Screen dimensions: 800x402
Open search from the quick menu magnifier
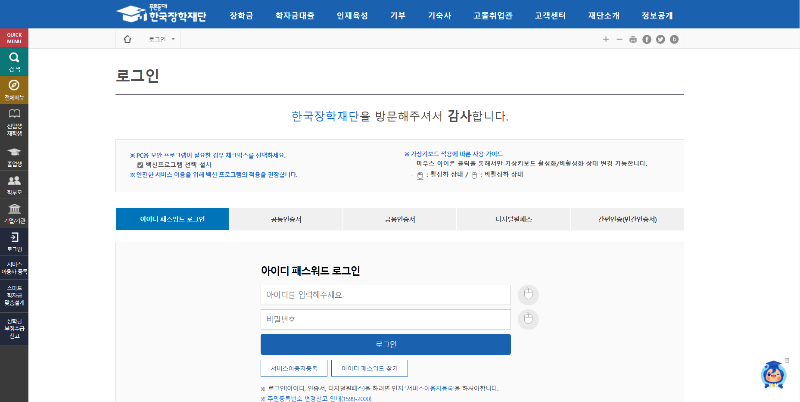14,61
